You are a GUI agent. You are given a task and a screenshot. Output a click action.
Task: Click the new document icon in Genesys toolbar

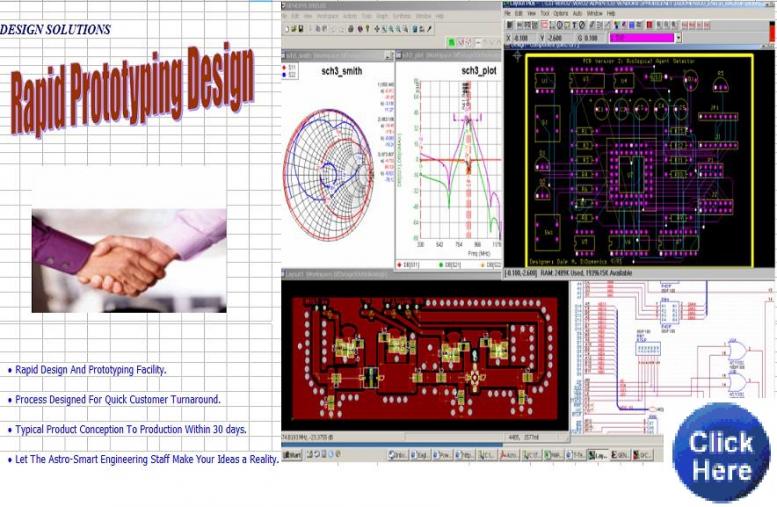coord(286,29)
